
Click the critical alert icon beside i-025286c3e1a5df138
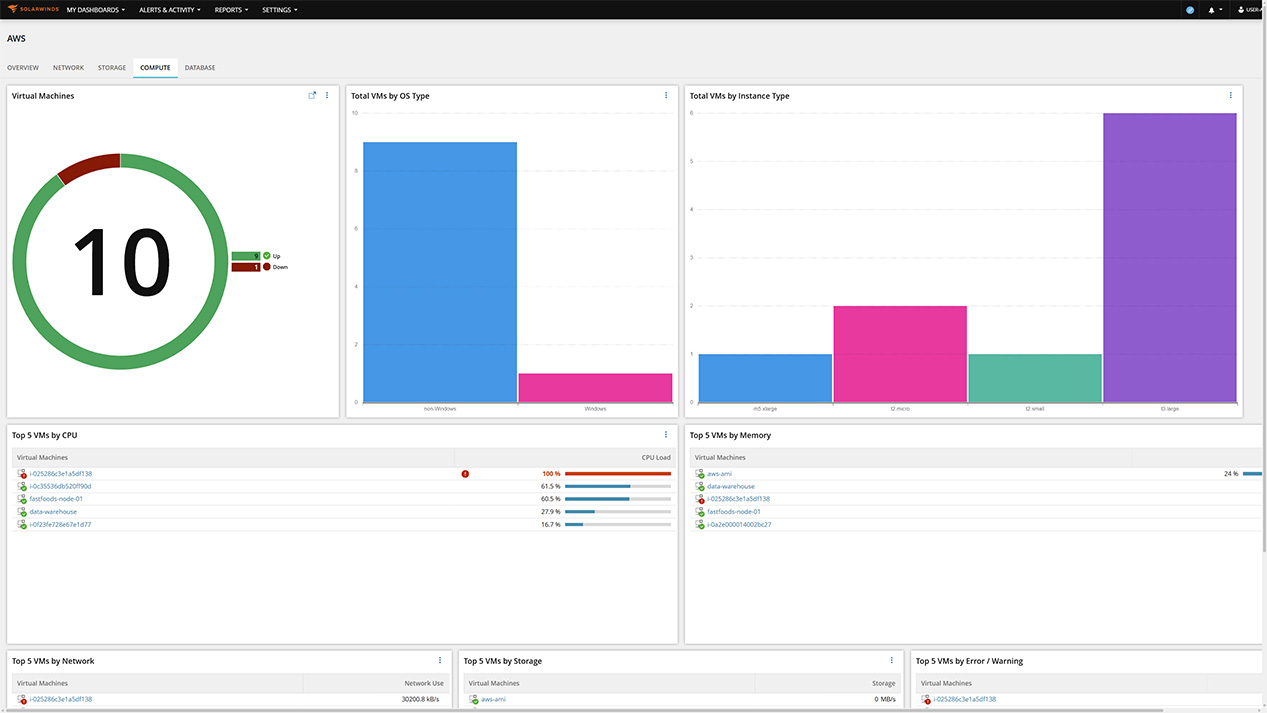point(465,473)
